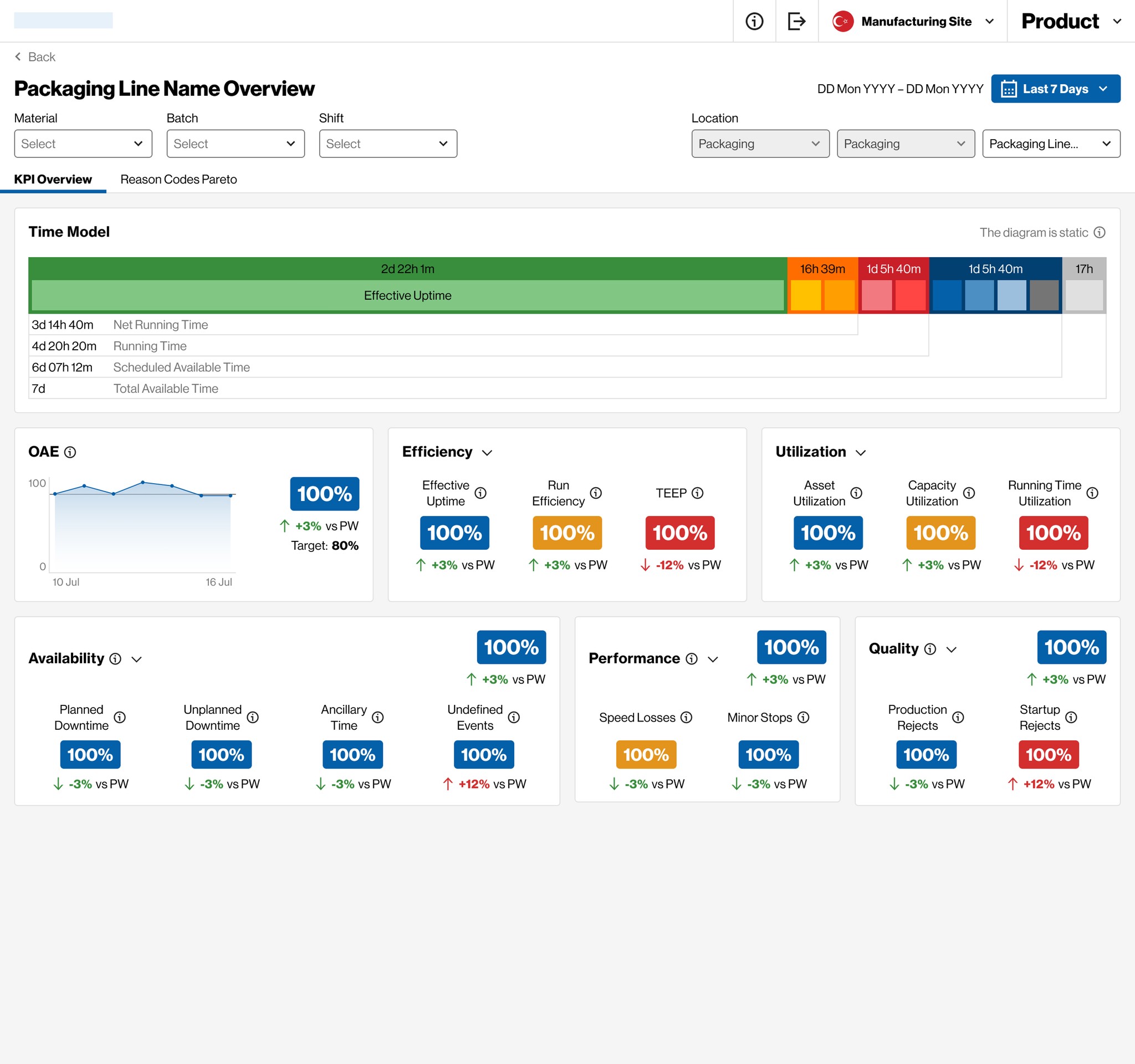Image resolution: width=1135 pixels, height=1064 pixels.
Task: Click the info icon in the top header
Action: click(x=754, y=21)
